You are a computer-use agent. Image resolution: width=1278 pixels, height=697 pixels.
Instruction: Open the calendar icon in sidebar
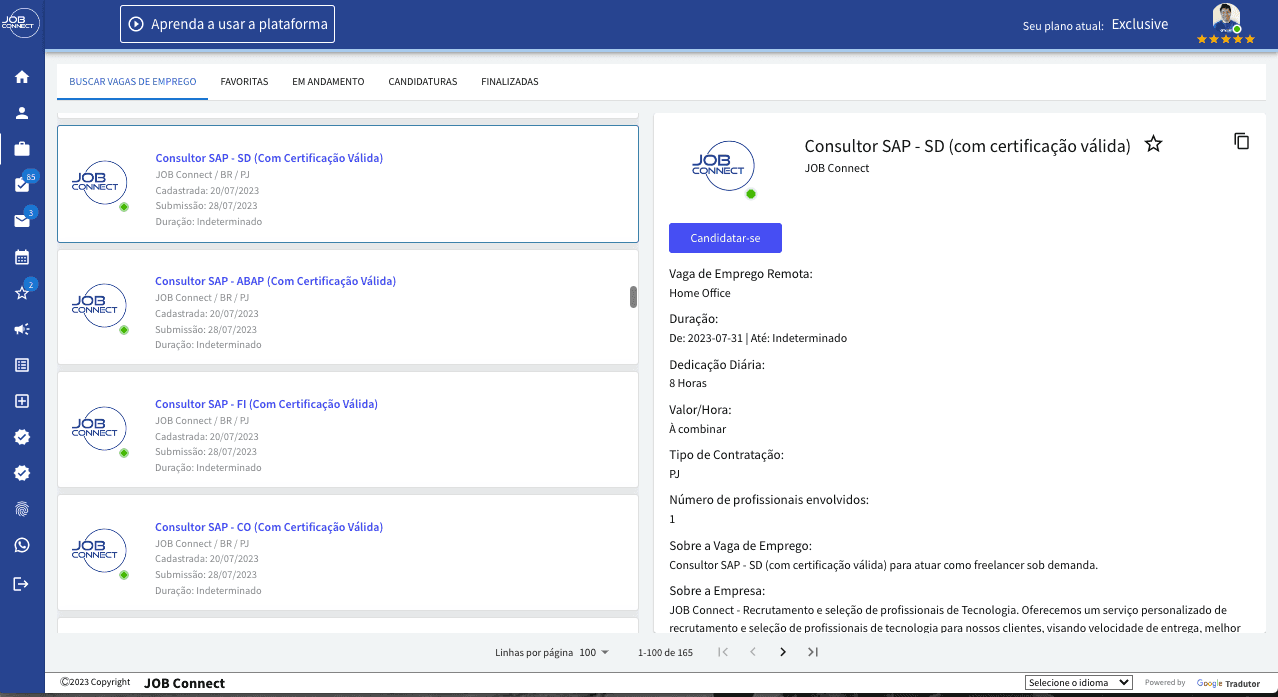pyautogui.click(x=22, y=257)
